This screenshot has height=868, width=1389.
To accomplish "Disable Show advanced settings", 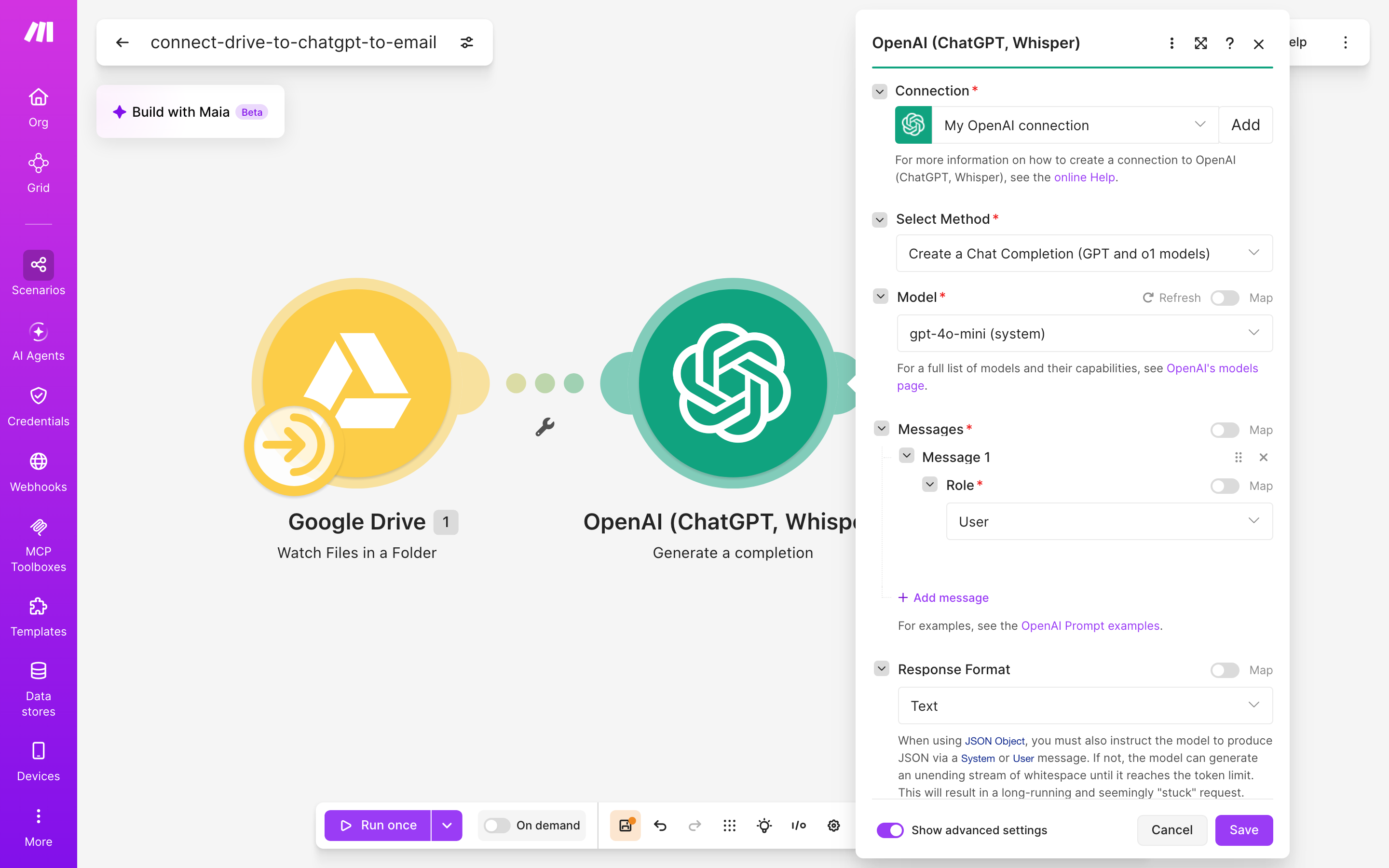I will pos(890,830).
